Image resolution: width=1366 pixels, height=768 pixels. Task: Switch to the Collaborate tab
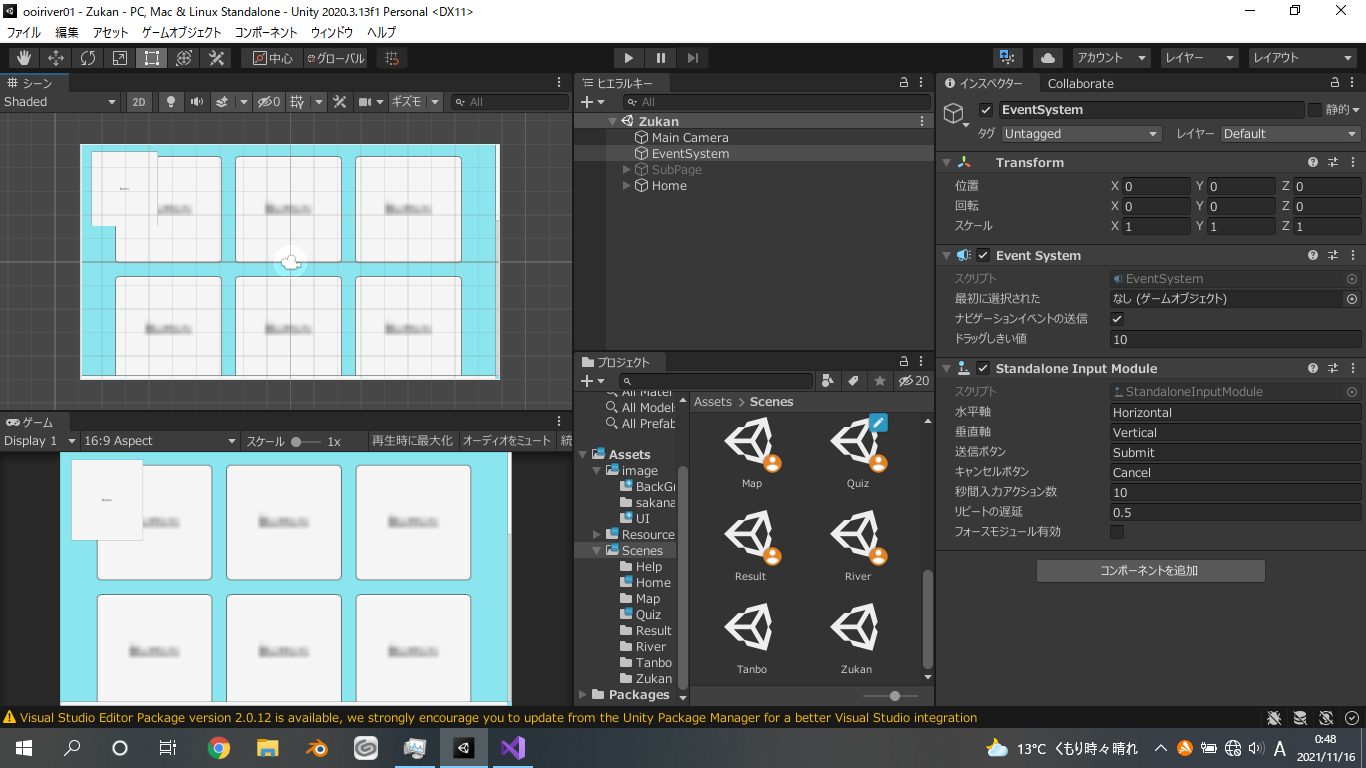click(x=1080, y=84)
